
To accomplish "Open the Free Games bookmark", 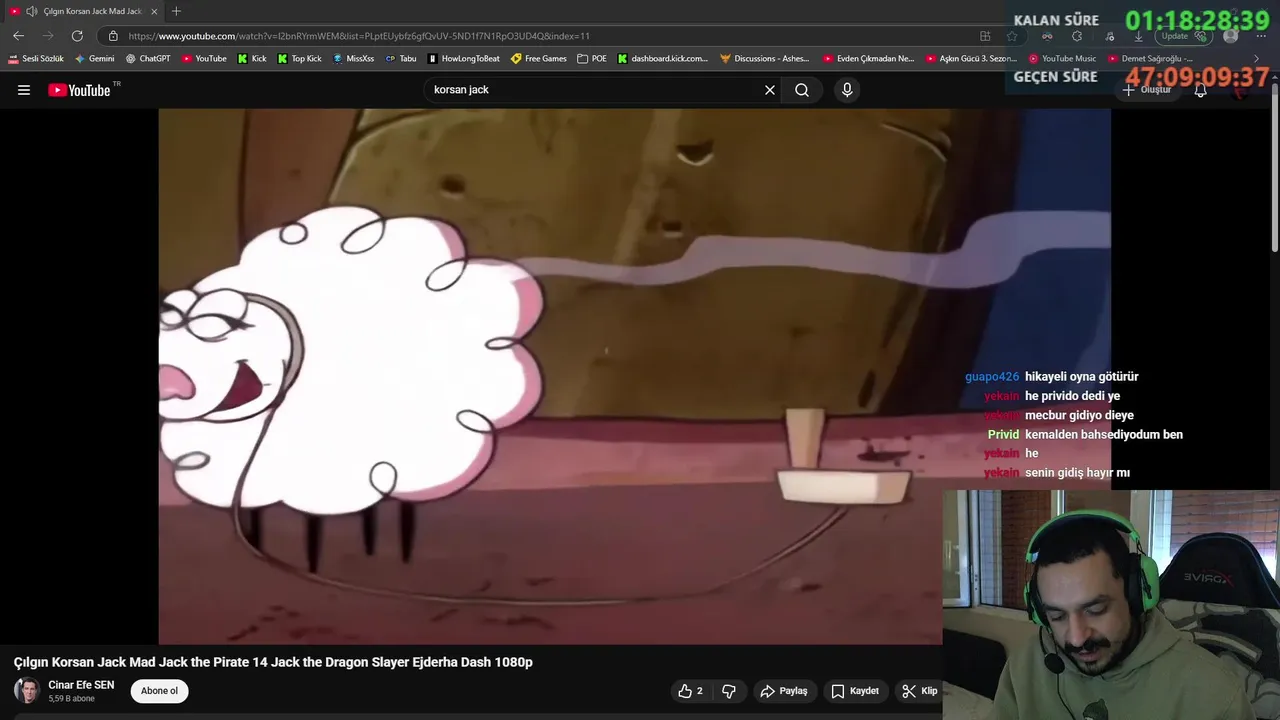I will pos(539,59).
